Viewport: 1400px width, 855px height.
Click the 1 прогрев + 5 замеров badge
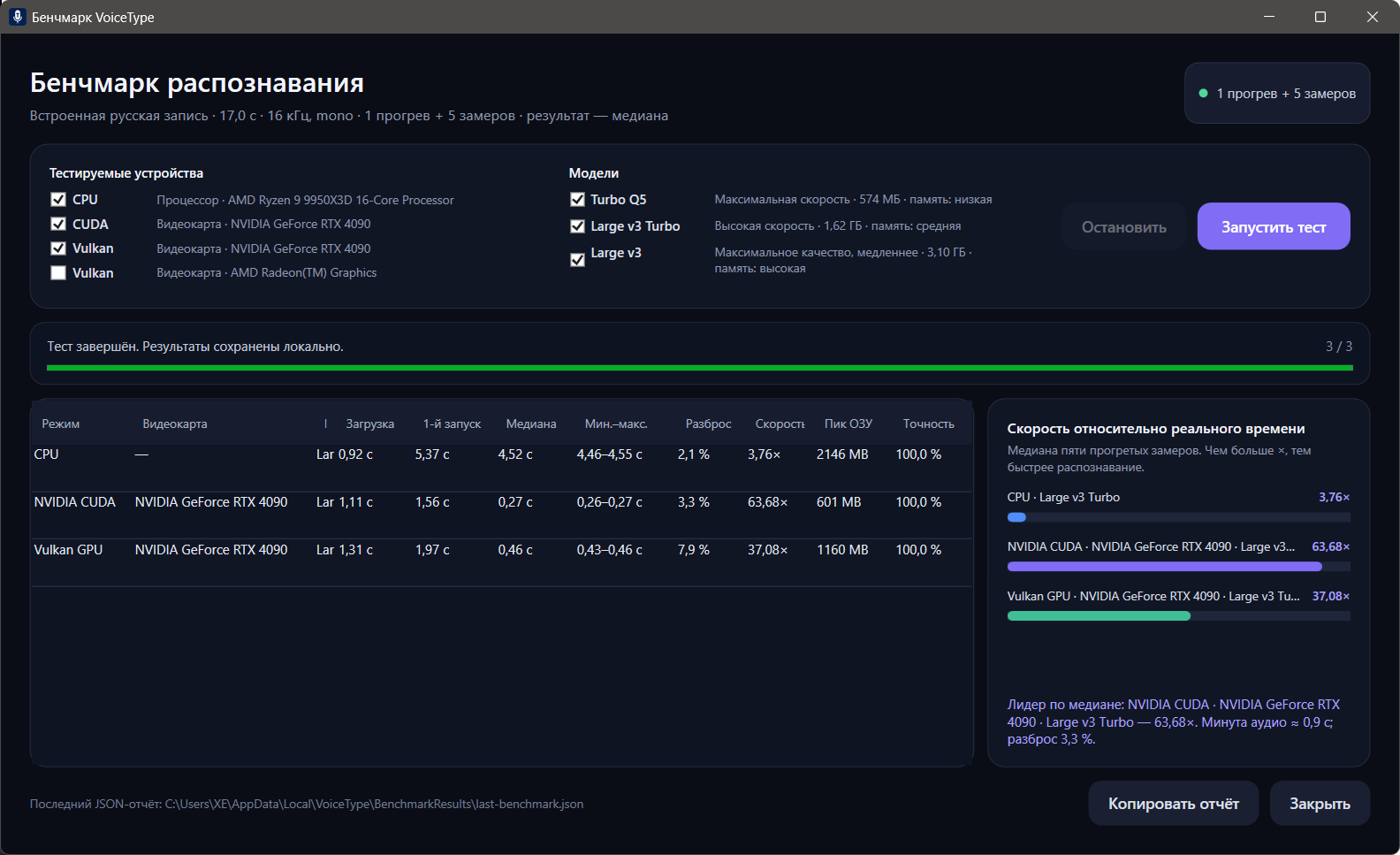tap(1277, 93)
